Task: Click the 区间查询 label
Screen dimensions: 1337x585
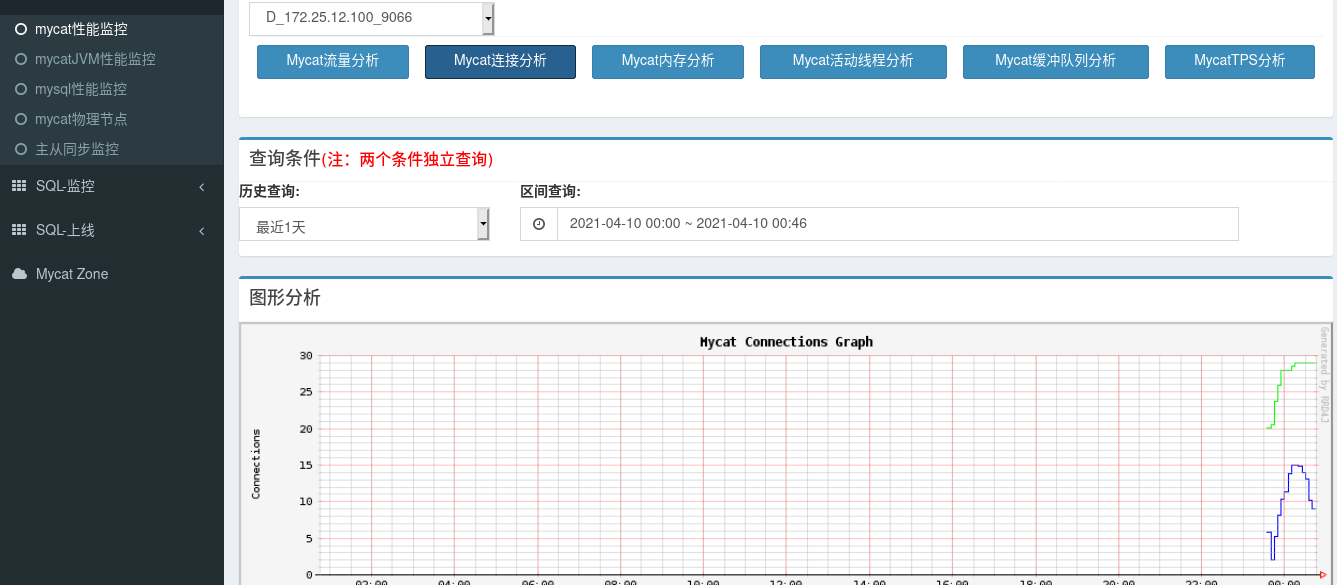Action: pos(551,192)
